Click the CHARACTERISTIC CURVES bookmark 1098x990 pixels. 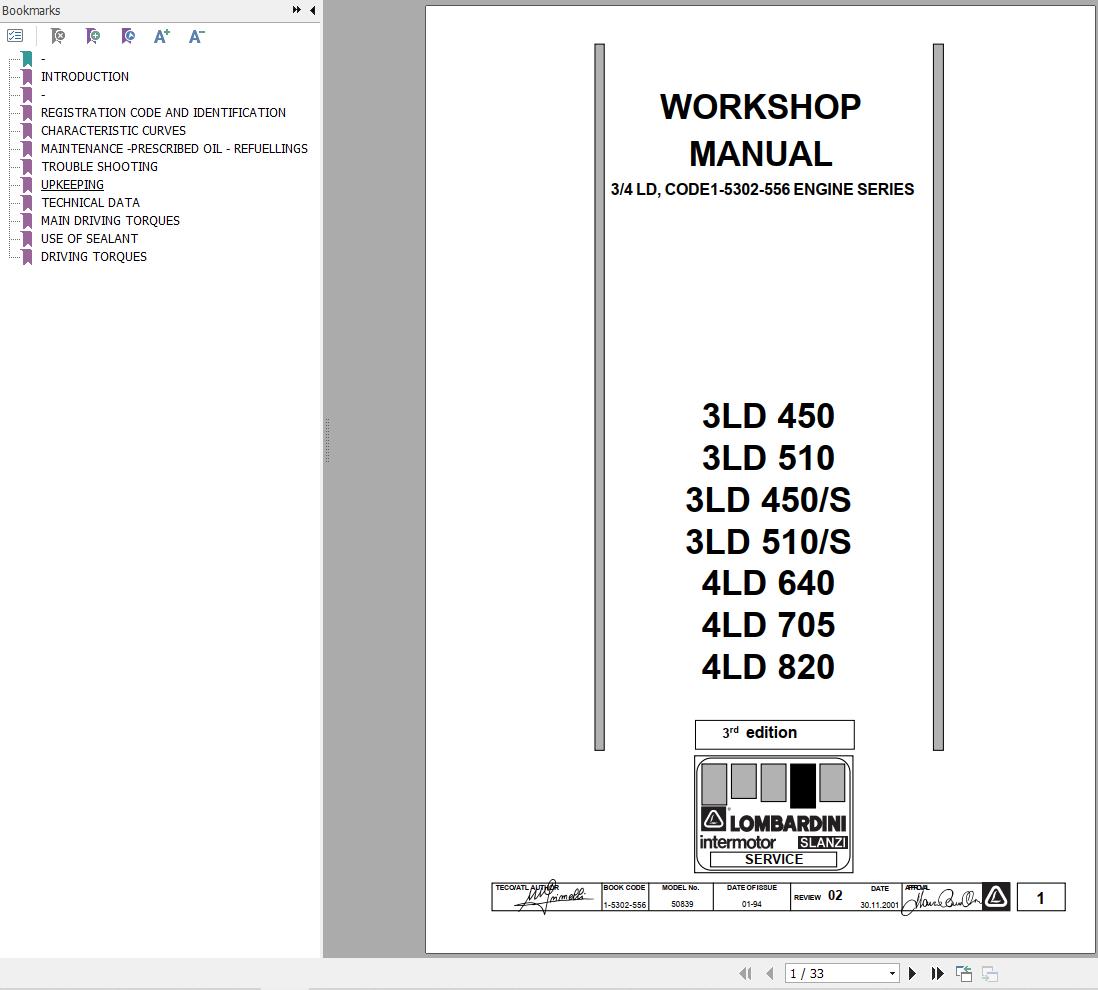pyautogui.click(x=113, y=130)
